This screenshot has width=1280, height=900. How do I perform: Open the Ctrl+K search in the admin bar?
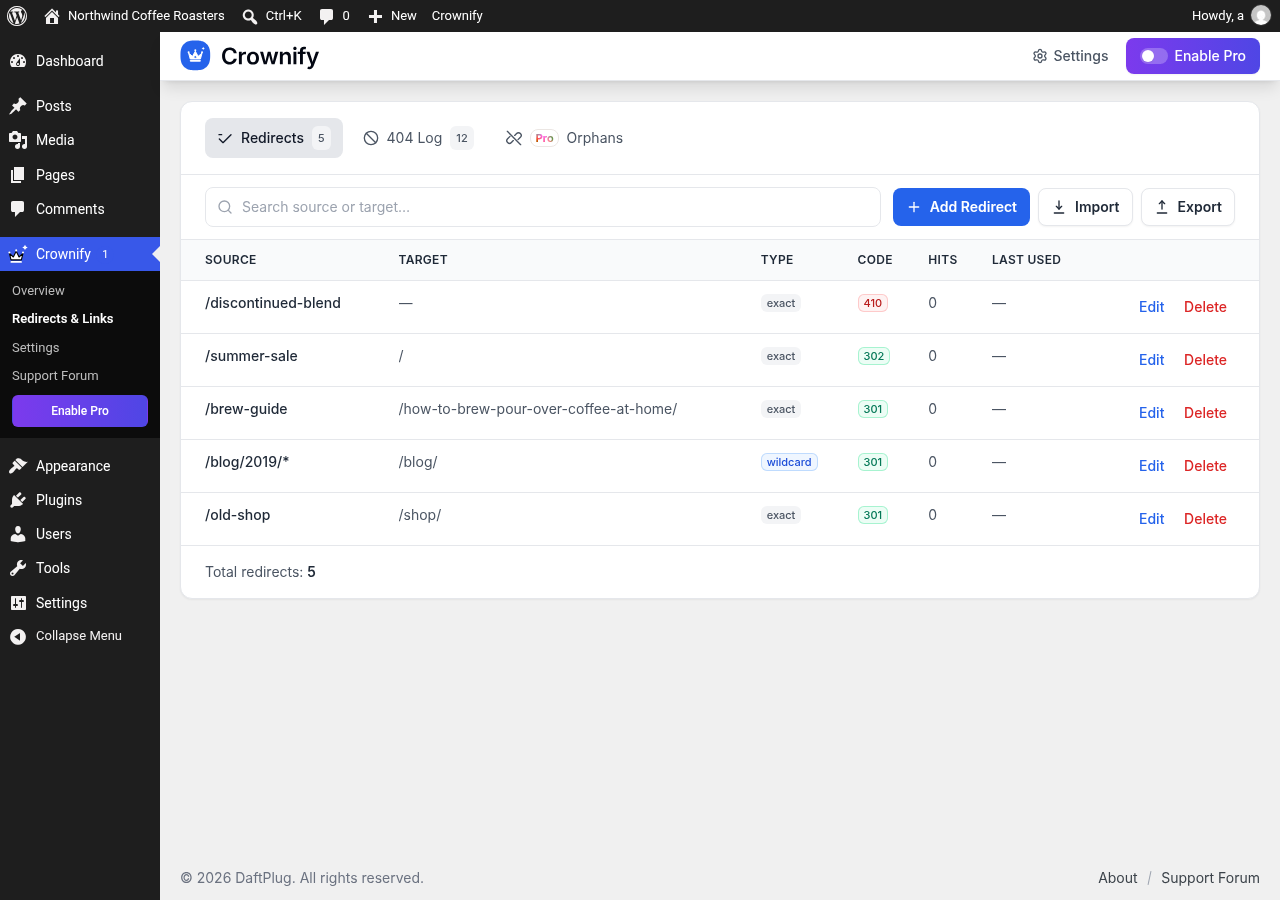272,16
